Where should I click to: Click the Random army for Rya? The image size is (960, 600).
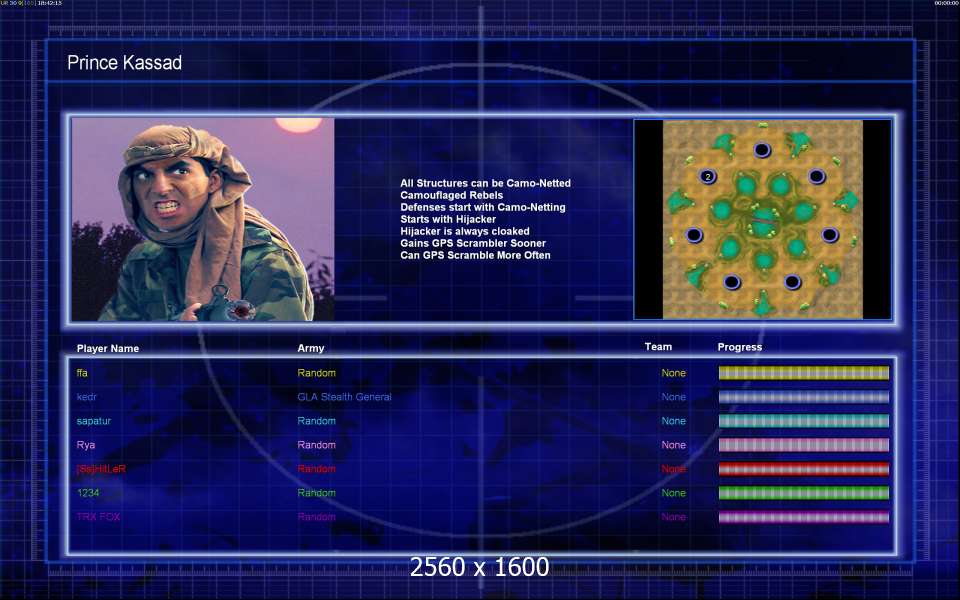[x=317, y=445]
